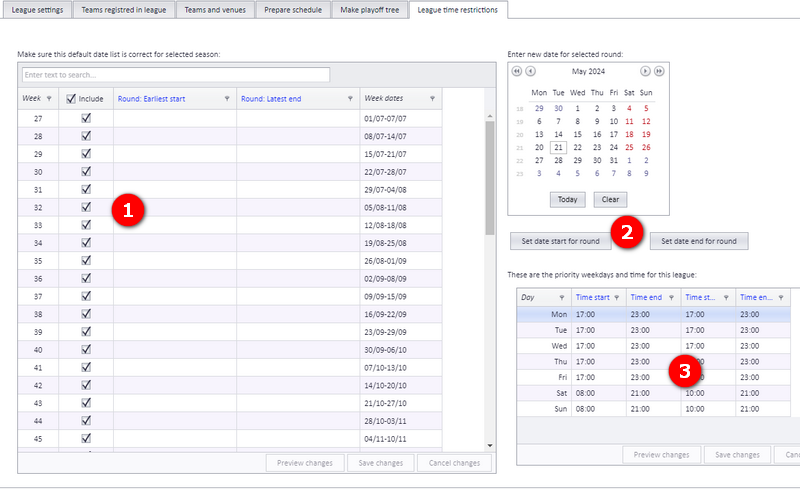Uncheck Include for week 33
This screenshot has width=800, height=489.
tap(86, 225)
